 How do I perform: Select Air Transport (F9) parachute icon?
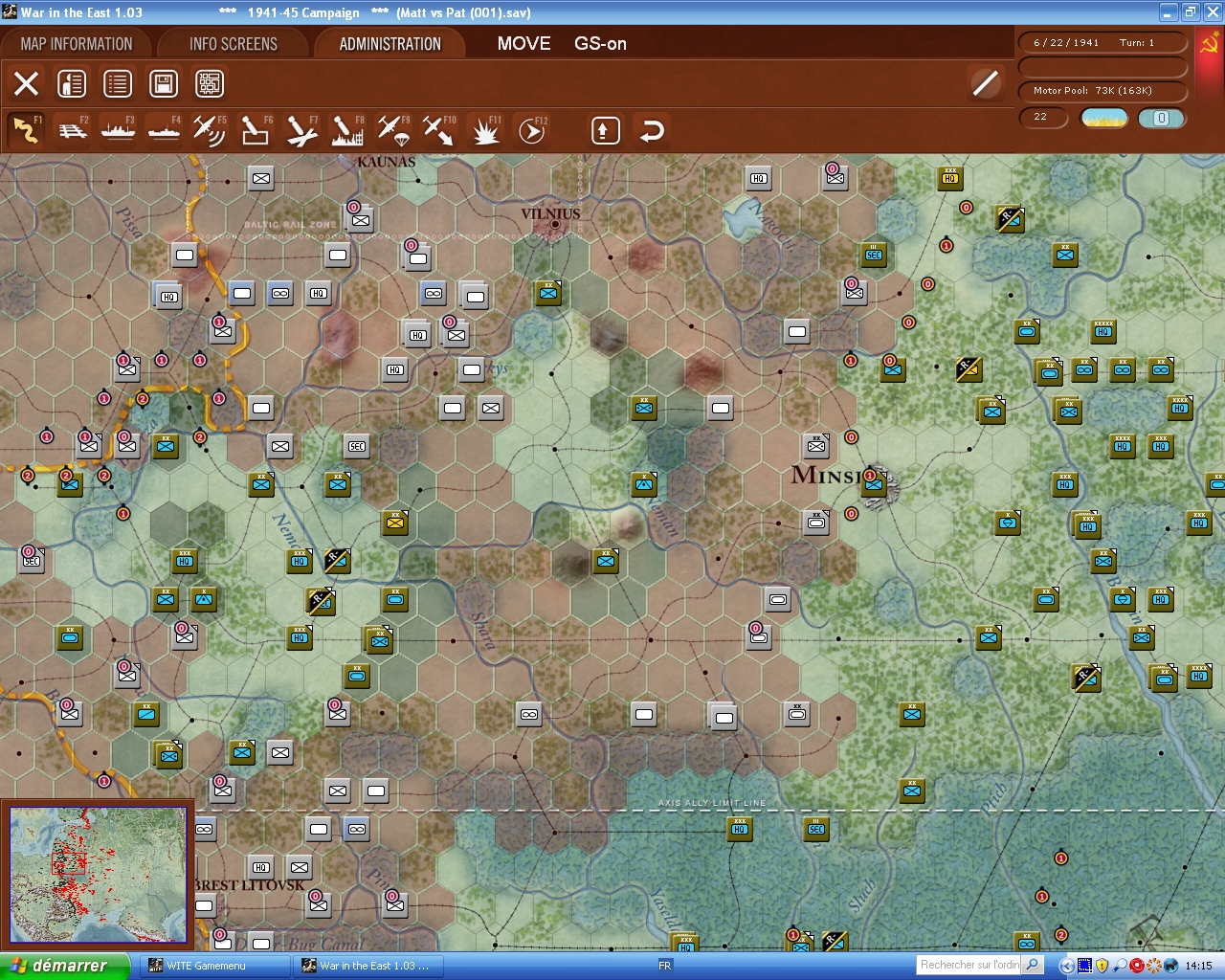point(393,130)
